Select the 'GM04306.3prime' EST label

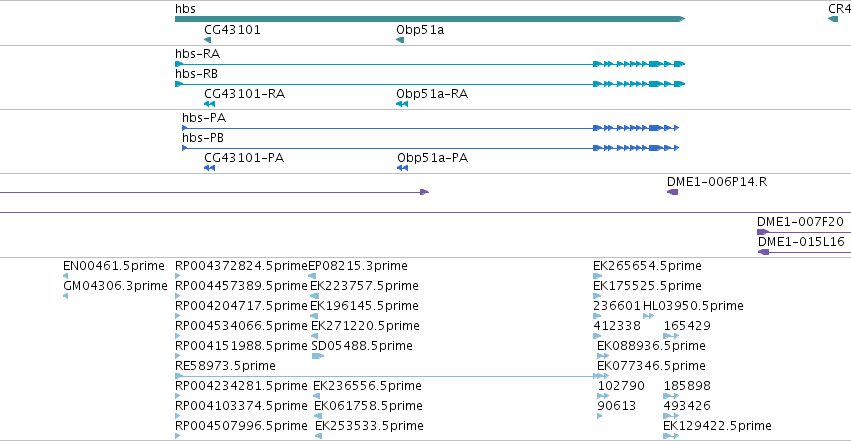pyautogui.click(x=115, y=286)
